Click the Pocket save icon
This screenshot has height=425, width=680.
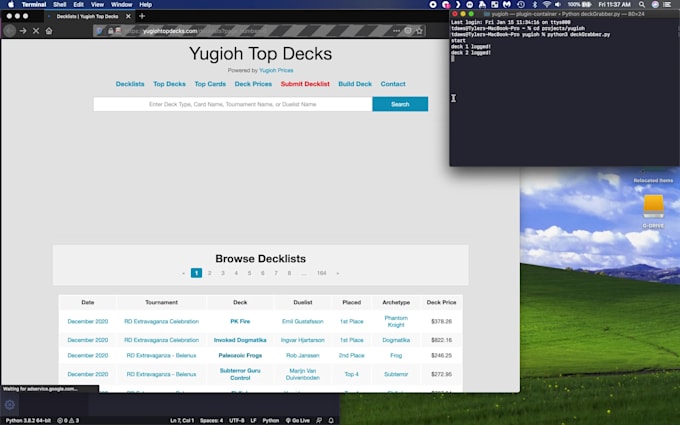point(408,31)
